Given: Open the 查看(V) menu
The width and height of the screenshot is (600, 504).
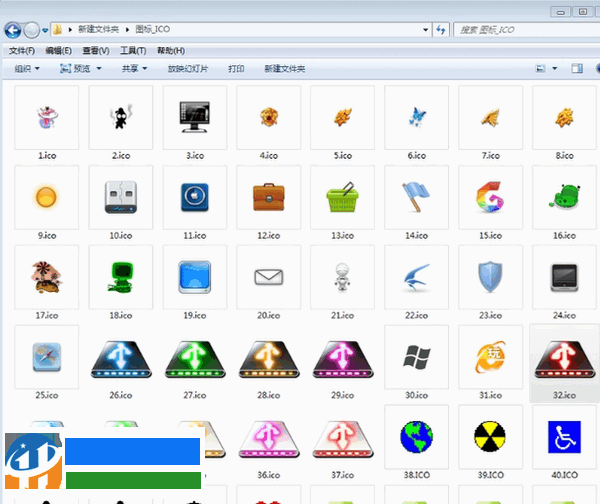Looking at the screenshot, I should pyautogui.click(x=96, y=51).
